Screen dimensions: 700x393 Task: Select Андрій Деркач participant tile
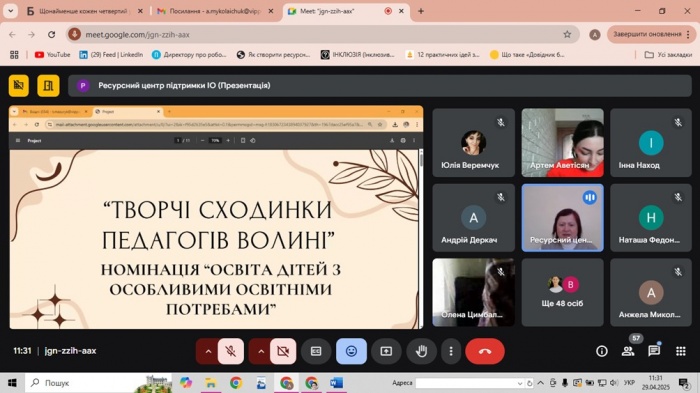tap(473, 217)
